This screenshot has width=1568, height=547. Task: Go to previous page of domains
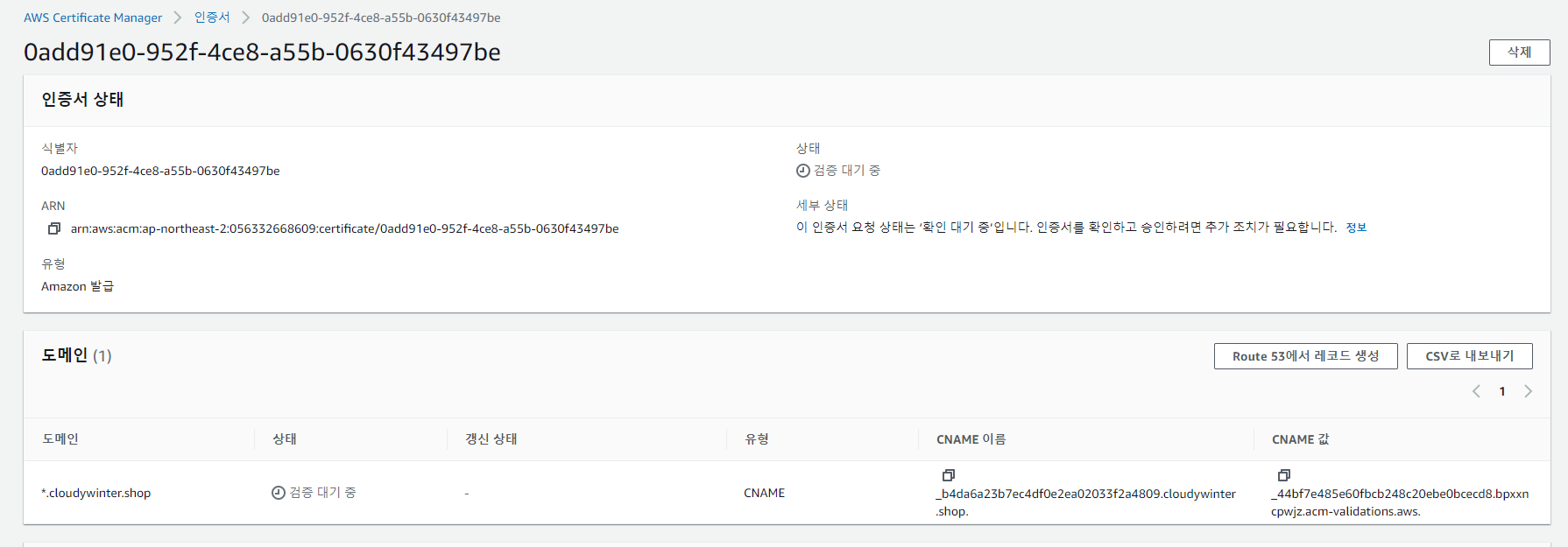coord(1476,391)
